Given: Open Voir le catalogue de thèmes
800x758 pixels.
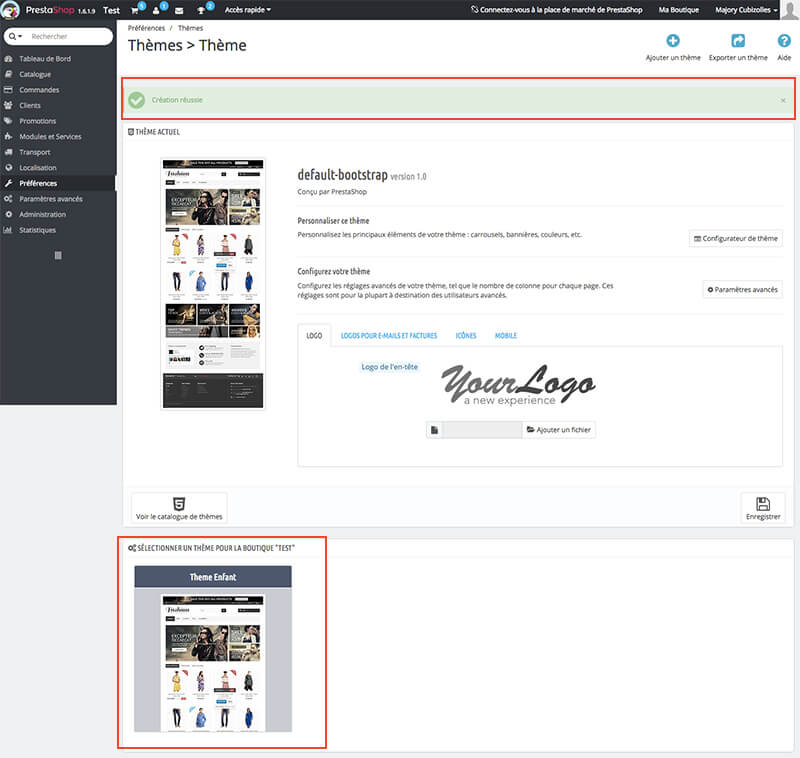Looking at the screenshot, I should pyautogui.click(x=179, y=508).
